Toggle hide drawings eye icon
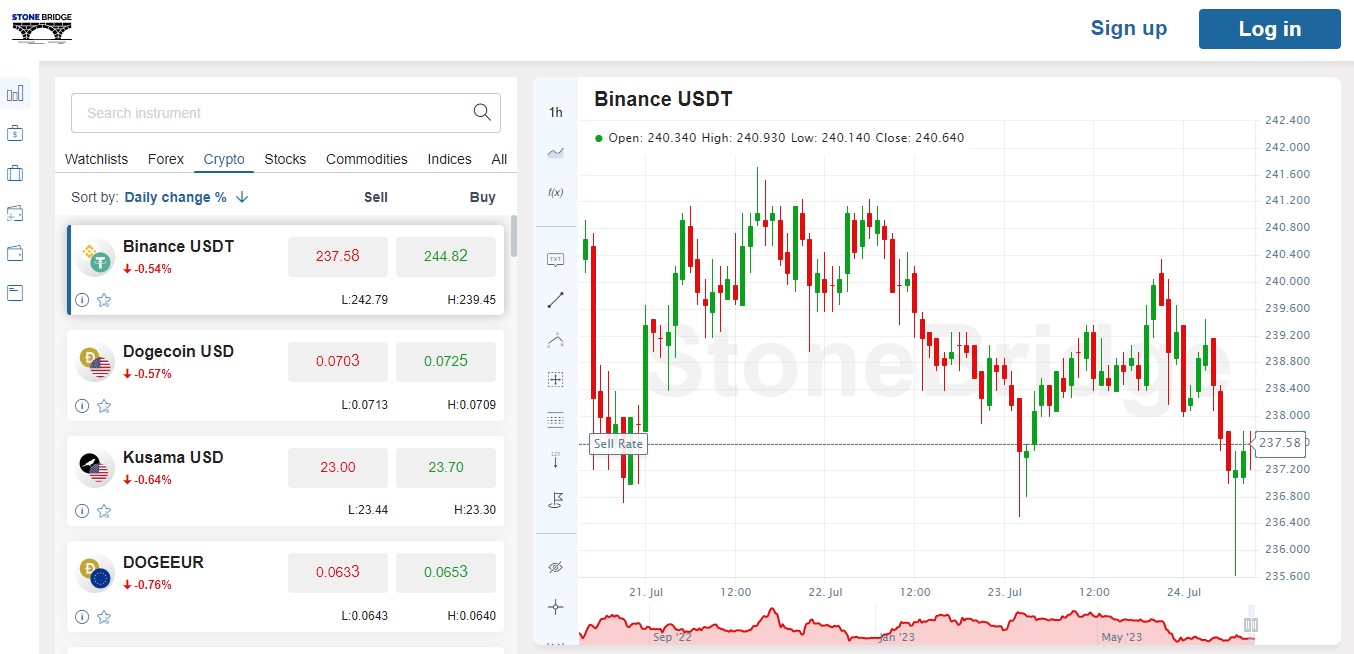This screenshot has width=1354, height=654. [x=556, y=567]
